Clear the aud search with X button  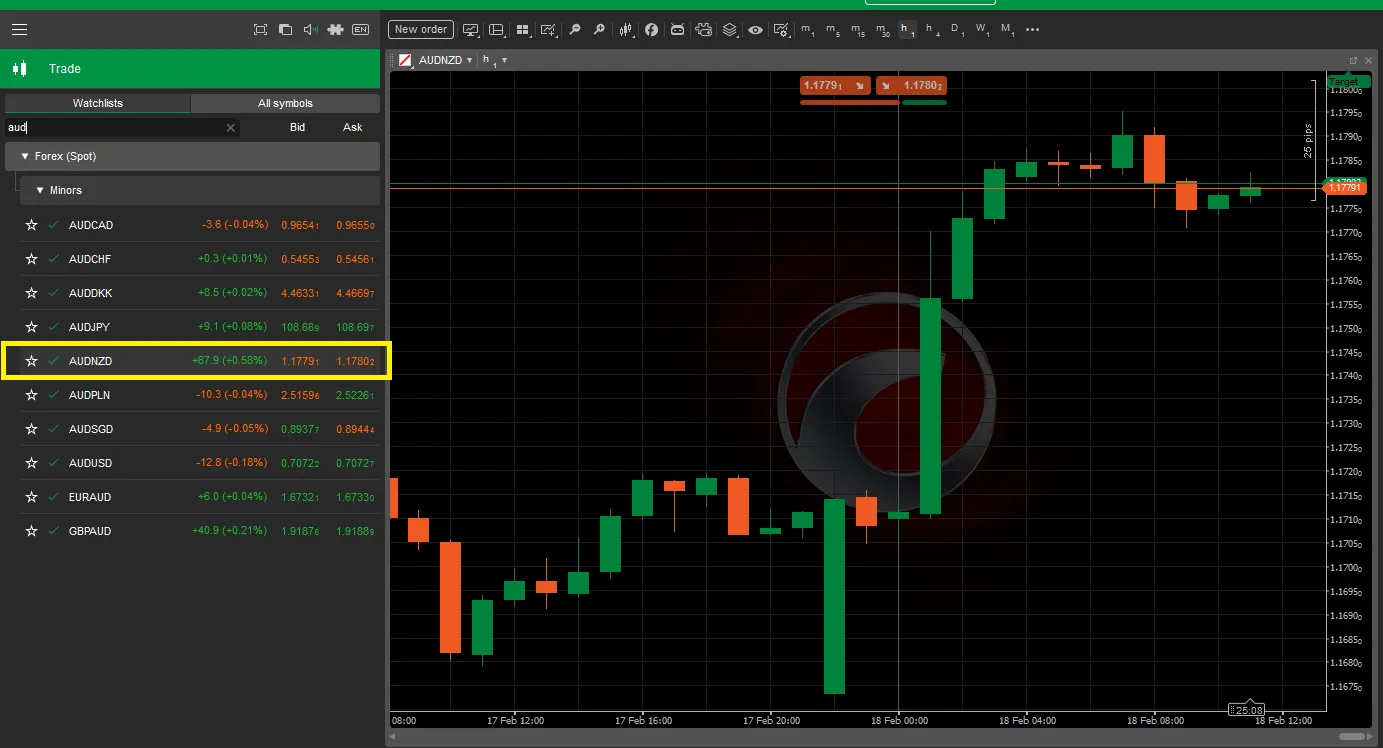(230, 127)
